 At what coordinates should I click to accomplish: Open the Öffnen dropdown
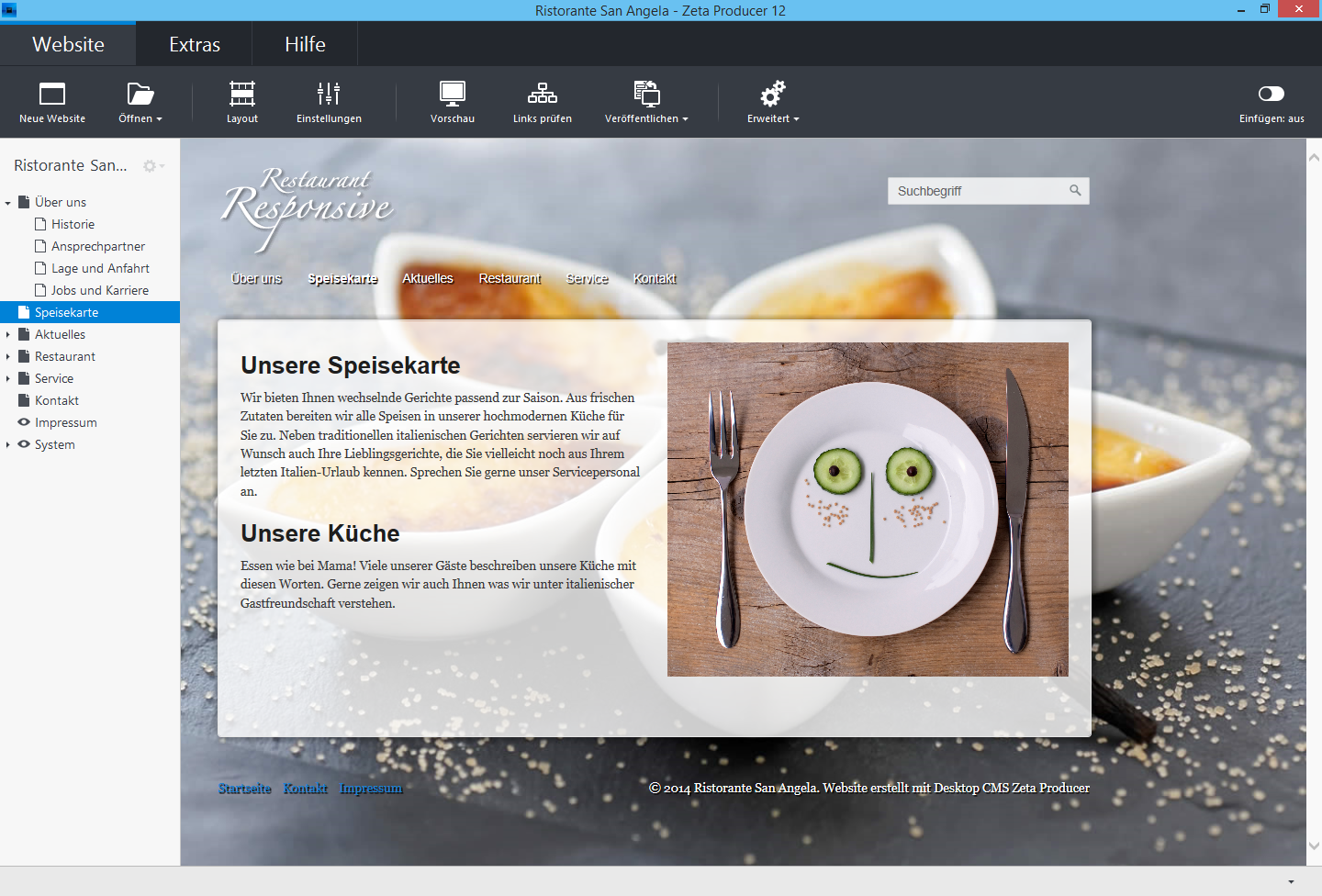coord(140,102)
